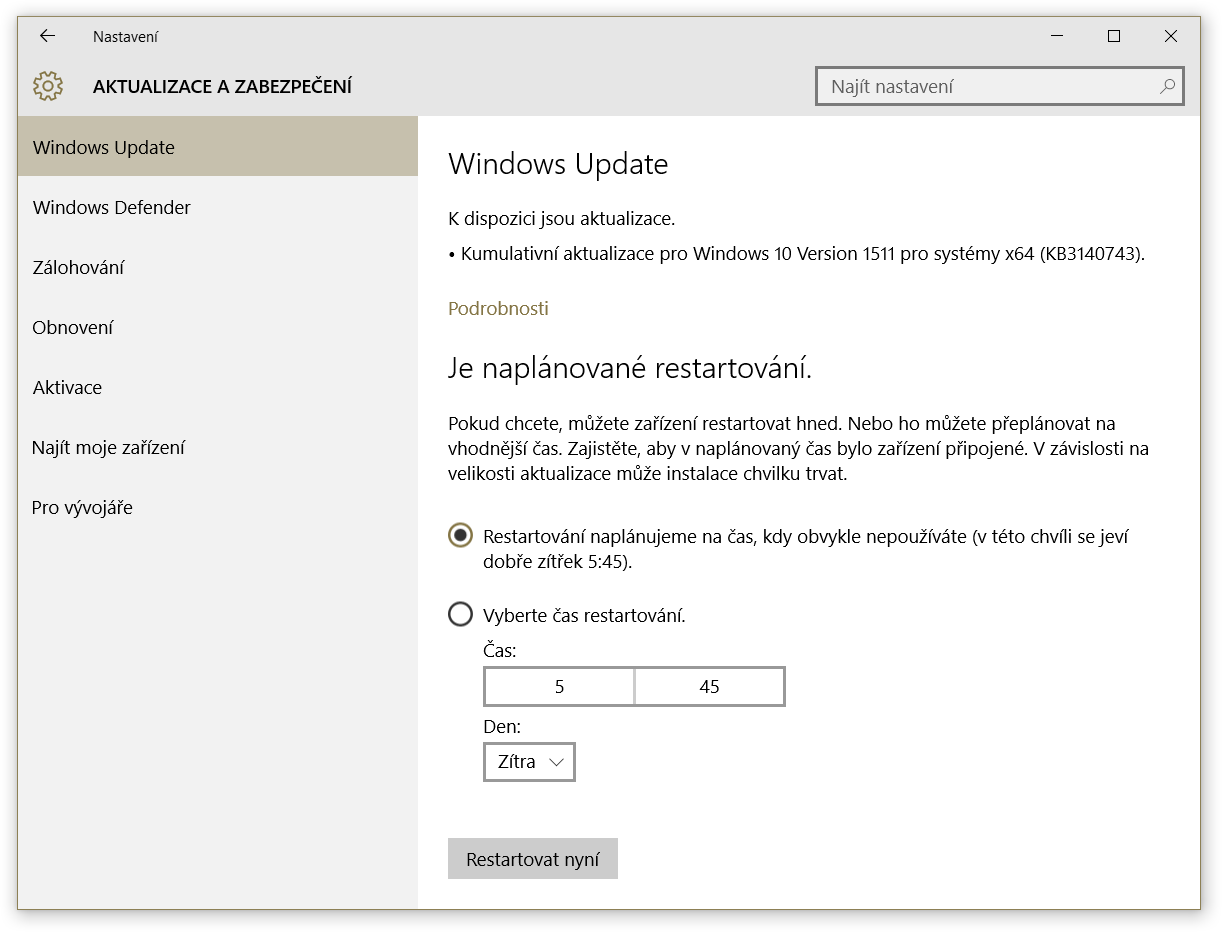This screenshot has width=1222, height=932.
Task: Select automatic restart scheduling radio option
Action: (x=460, y=535)
